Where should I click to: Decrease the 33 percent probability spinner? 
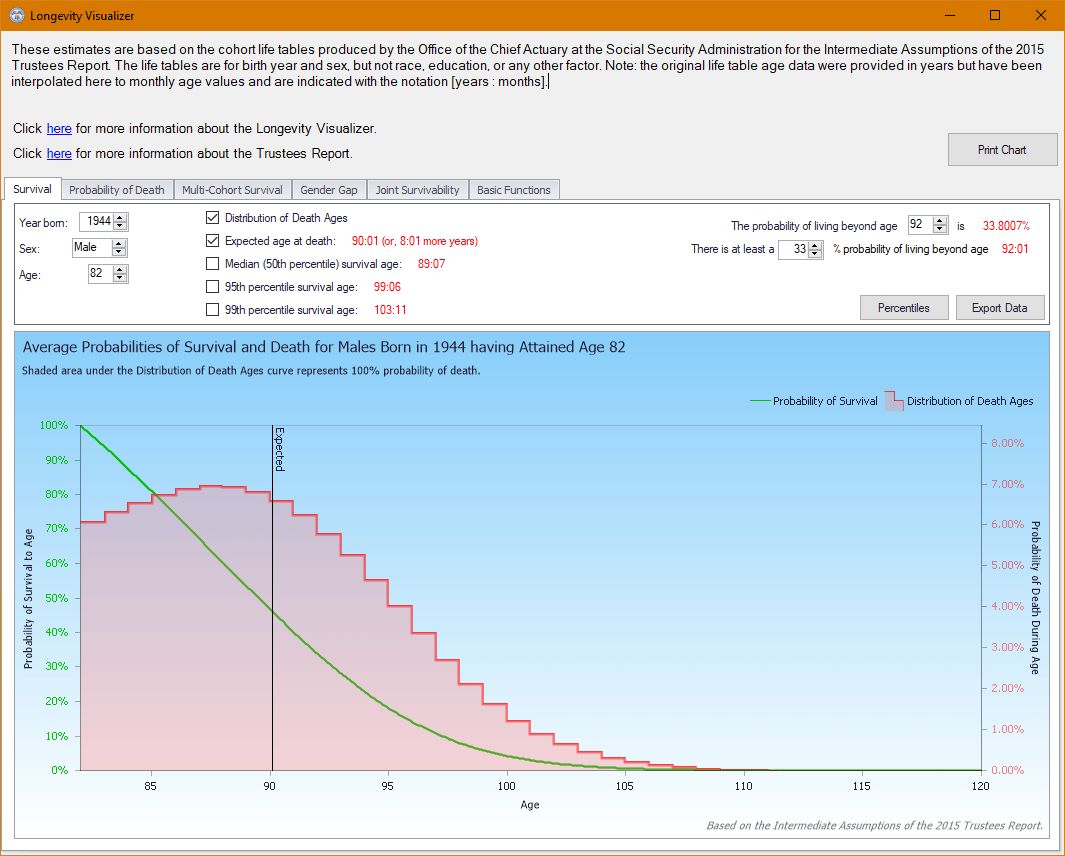pyautogui.click(x=816, y=253)
